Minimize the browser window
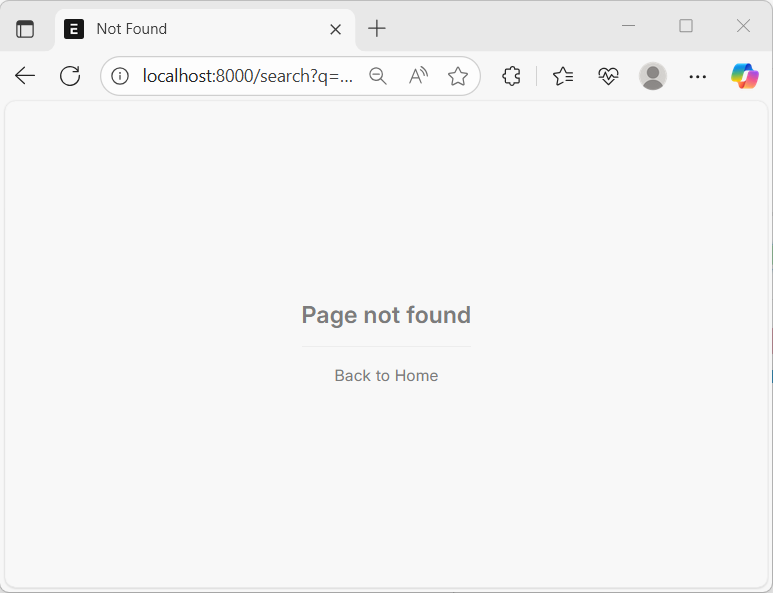The image size is (773, 593). [x=628, y=26]
